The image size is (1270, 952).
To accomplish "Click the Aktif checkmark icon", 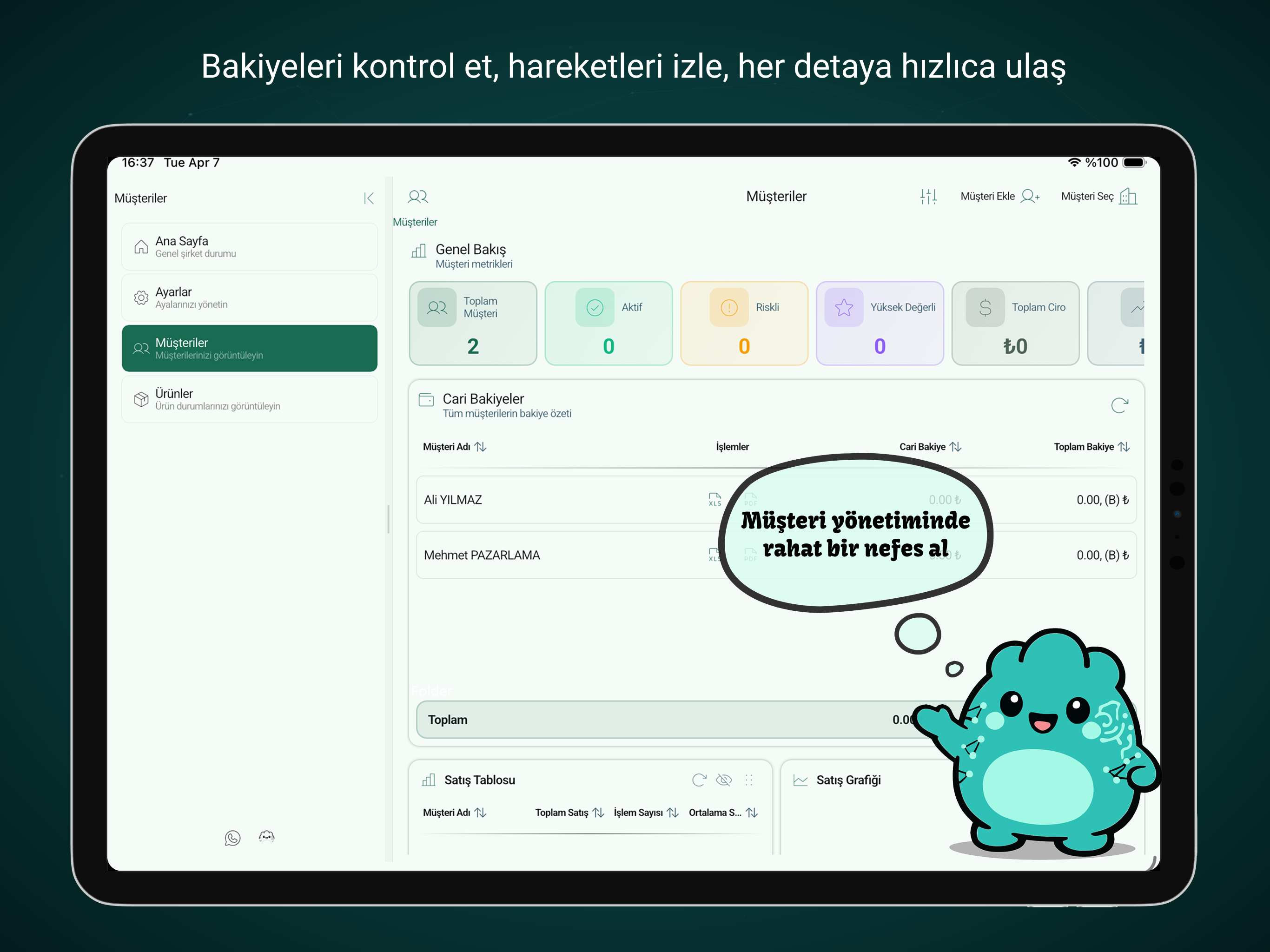I will [595, 308].
